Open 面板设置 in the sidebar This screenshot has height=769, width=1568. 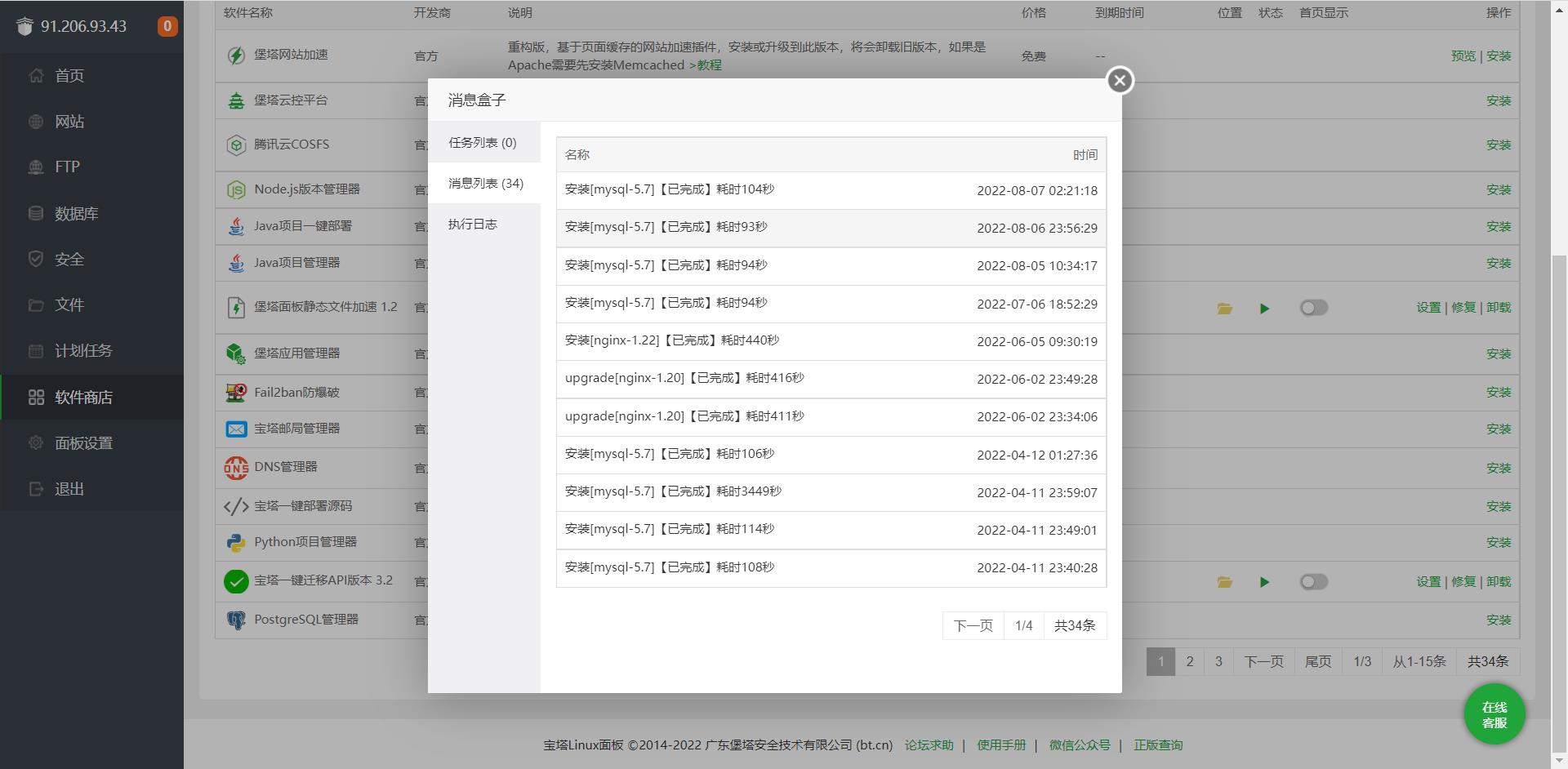[91, 442]
